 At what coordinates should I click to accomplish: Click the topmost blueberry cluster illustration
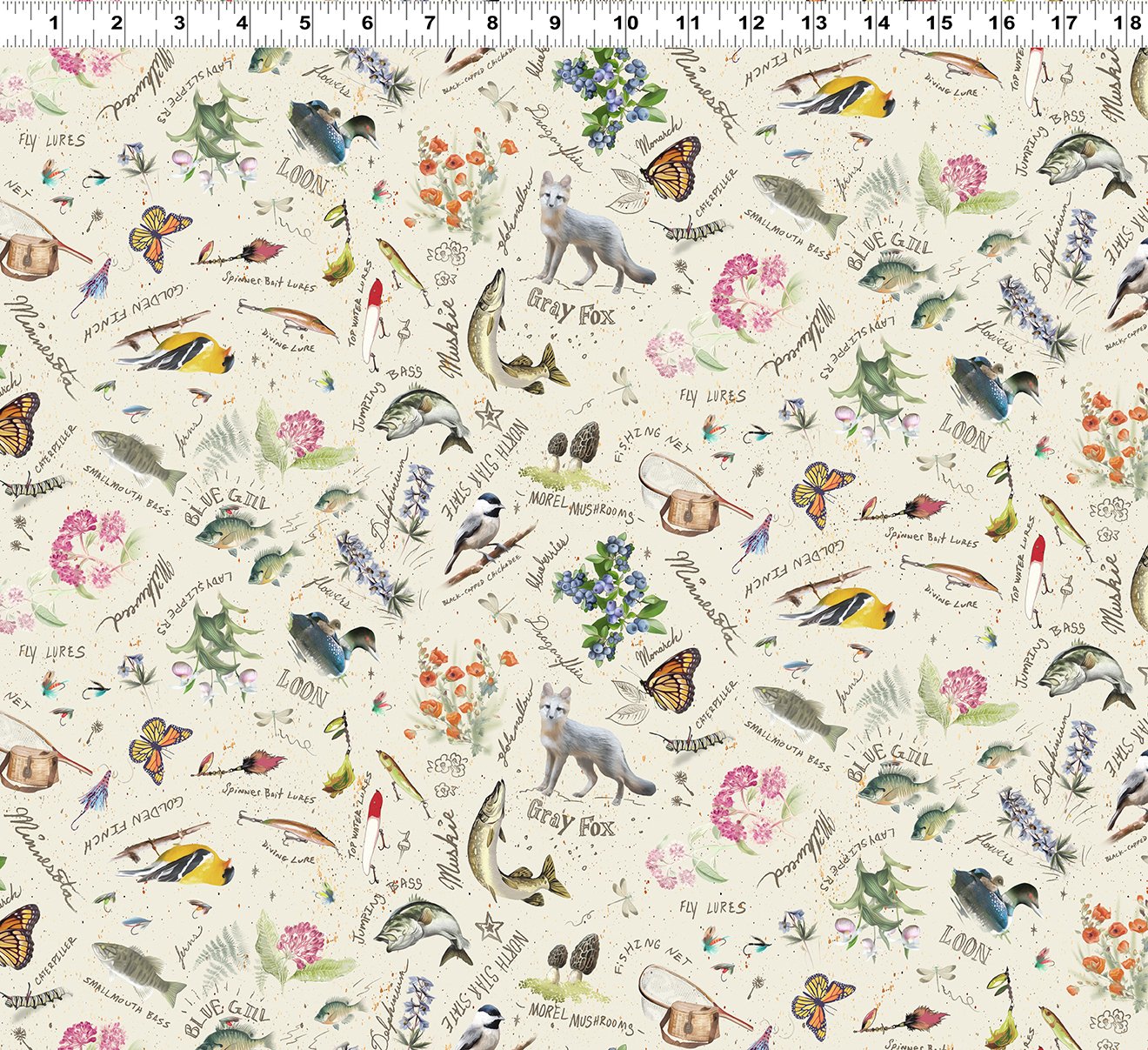pos(609,96)
